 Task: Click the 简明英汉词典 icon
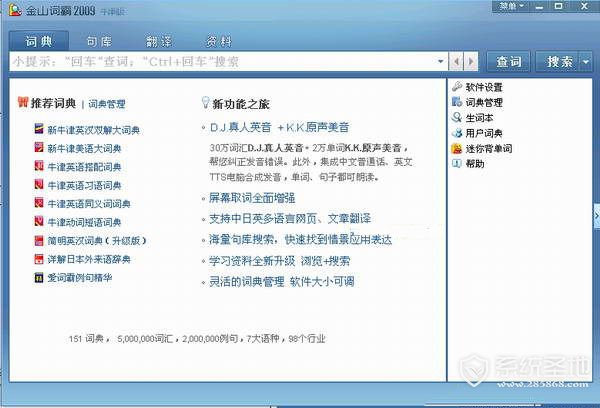click(39, 240)
